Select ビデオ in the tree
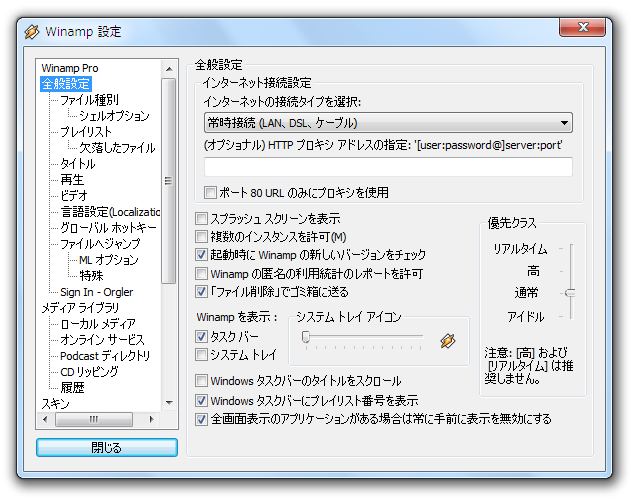633x500 pixels. [x=74, y=196]
